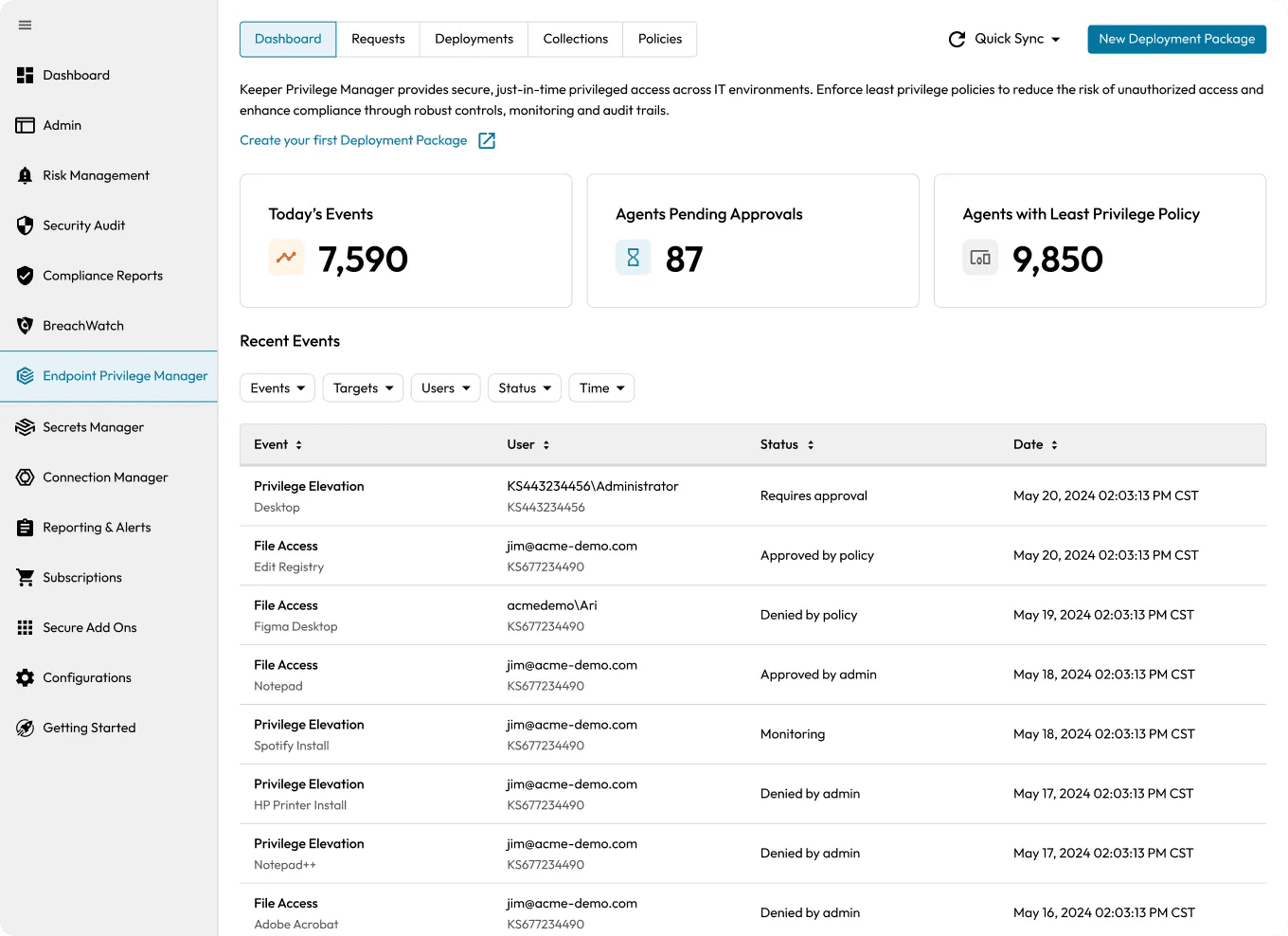Open Getting Started in sidebar
The height and width of the screenshot is (936, 1288).
[109, 728]
